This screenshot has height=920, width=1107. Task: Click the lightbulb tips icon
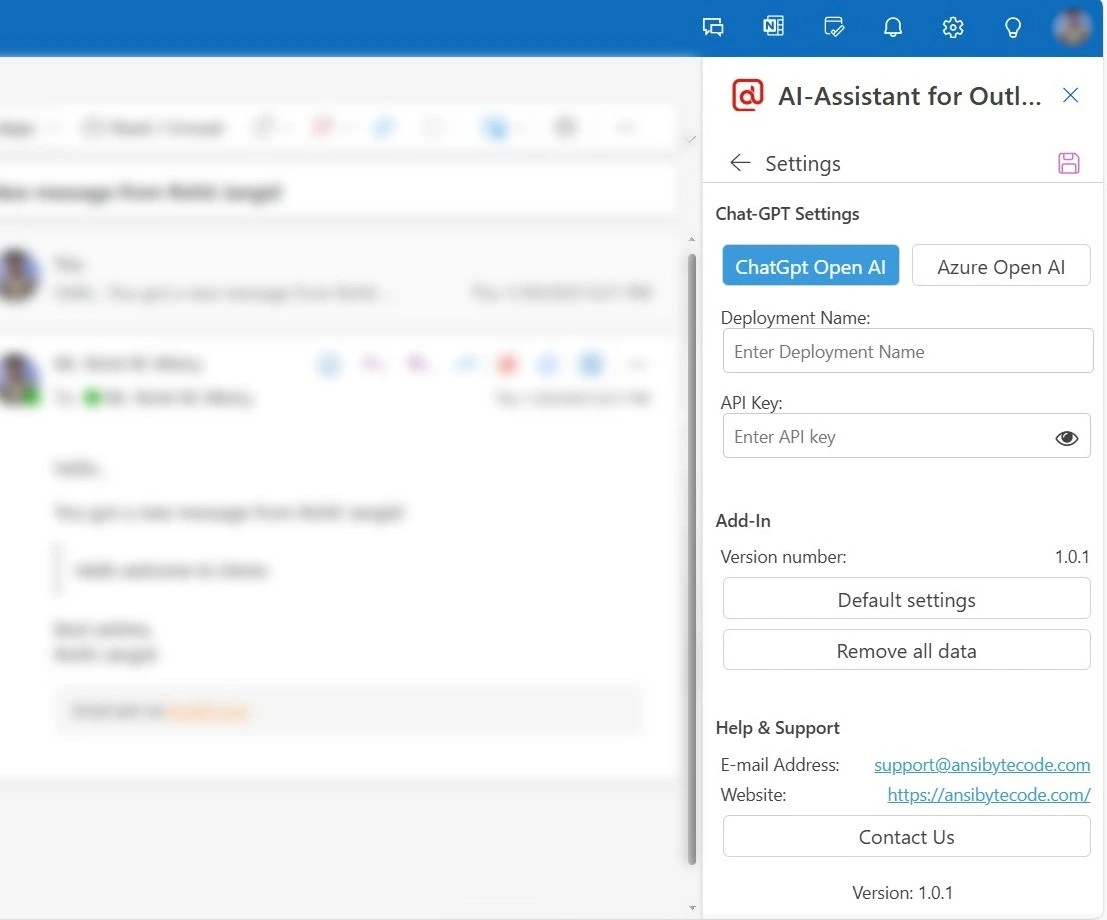point(1012,27)
